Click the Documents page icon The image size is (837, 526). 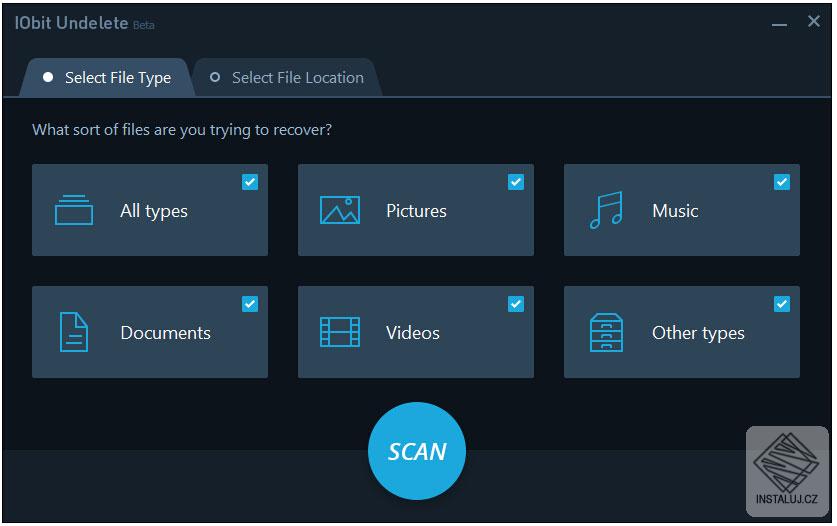[x=74, y=332]
